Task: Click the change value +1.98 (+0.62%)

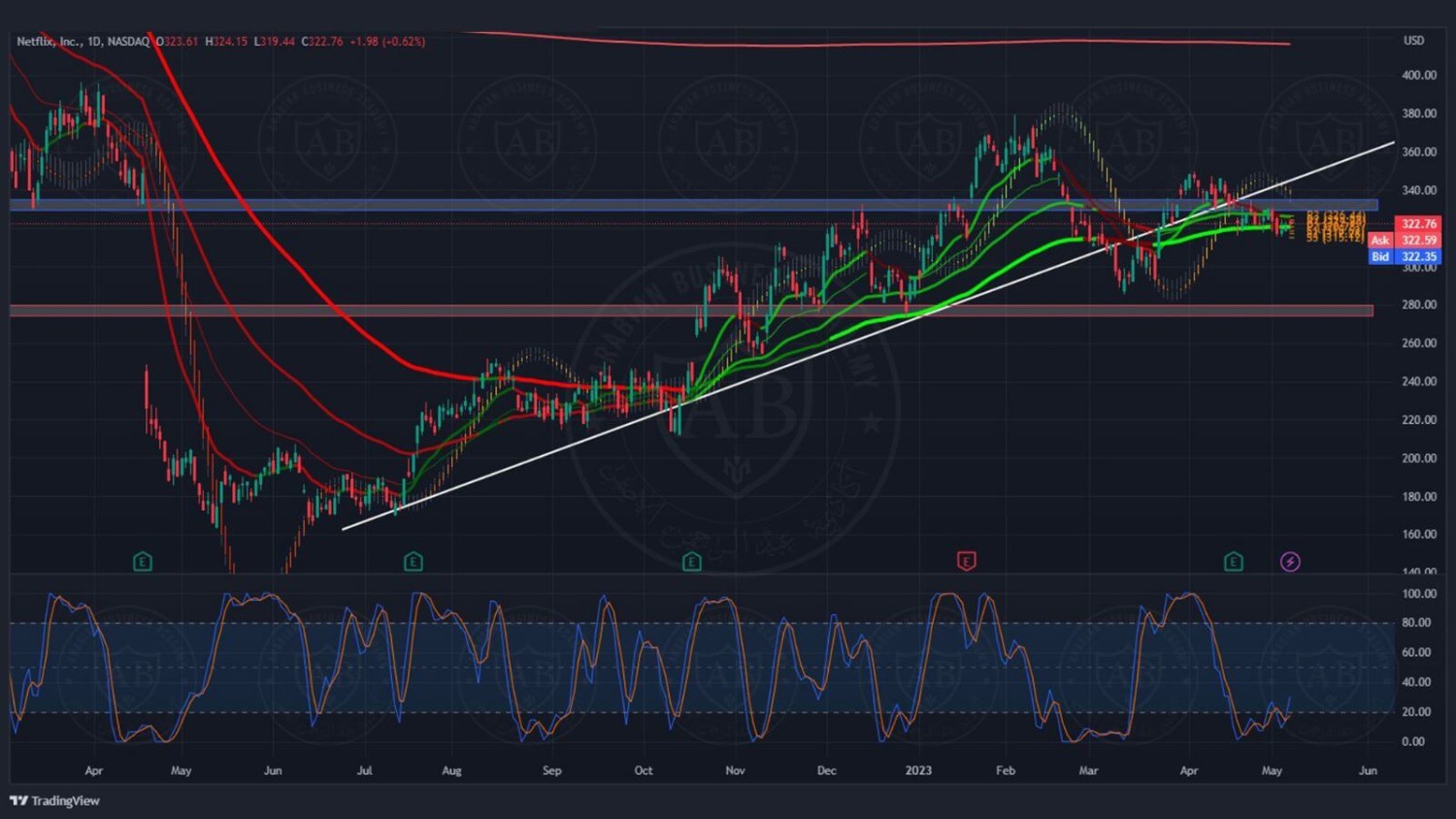Action: [387, 42]
